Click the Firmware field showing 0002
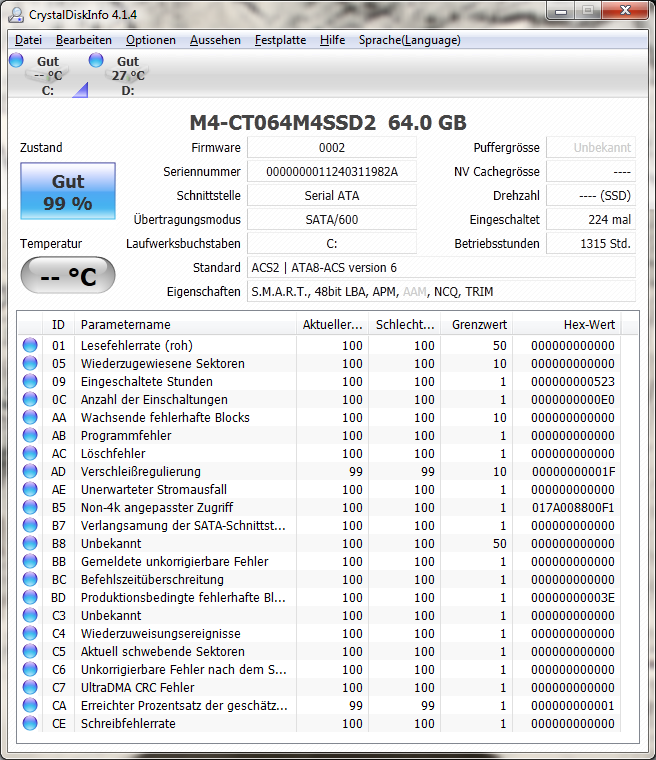 [x=332, y=147]
